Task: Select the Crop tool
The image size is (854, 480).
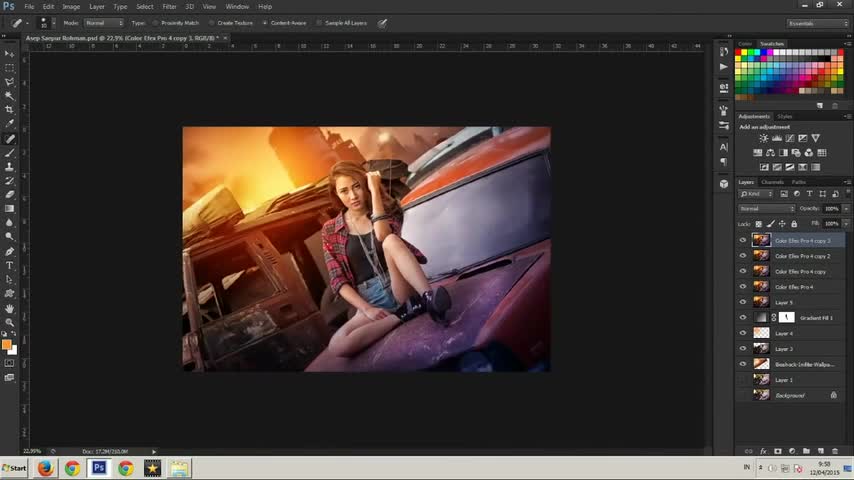Action: coord(10,110)
